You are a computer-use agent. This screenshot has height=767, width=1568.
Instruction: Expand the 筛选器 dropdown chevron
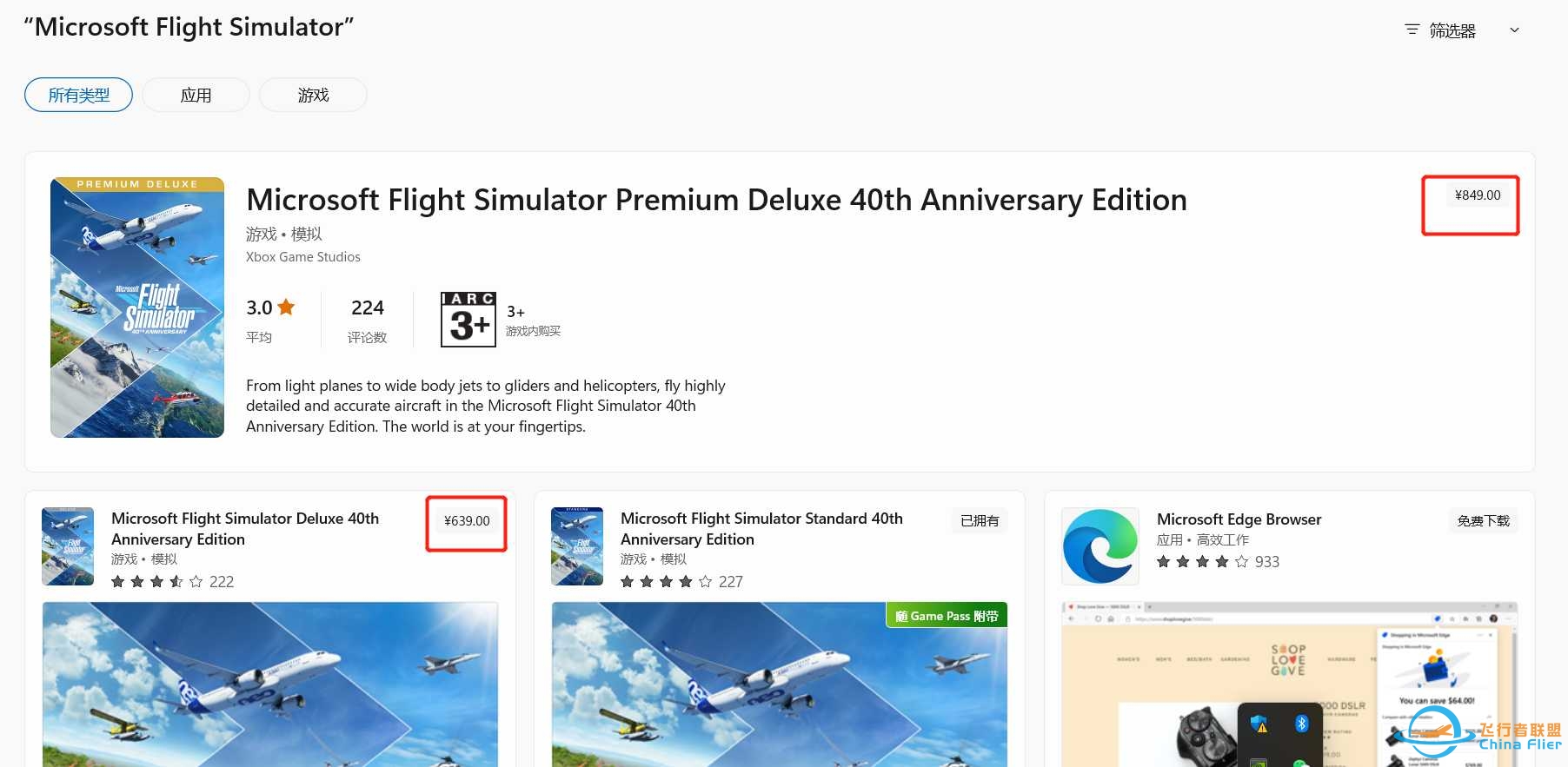[x=1514, y=30]
